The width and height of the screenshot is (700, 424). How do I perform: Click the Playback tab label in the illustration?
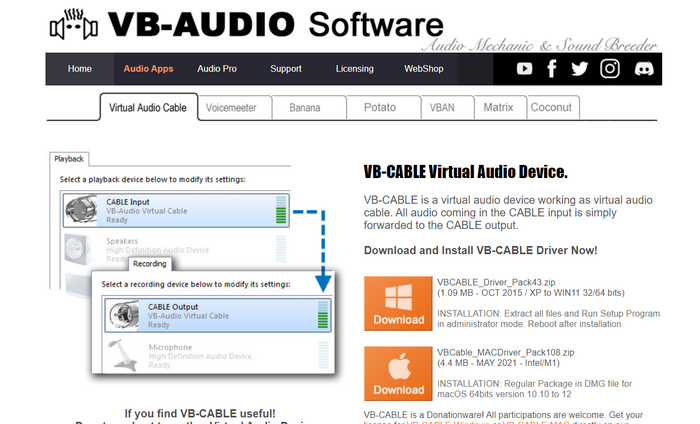pyautogui.click(x=69, y=159)
